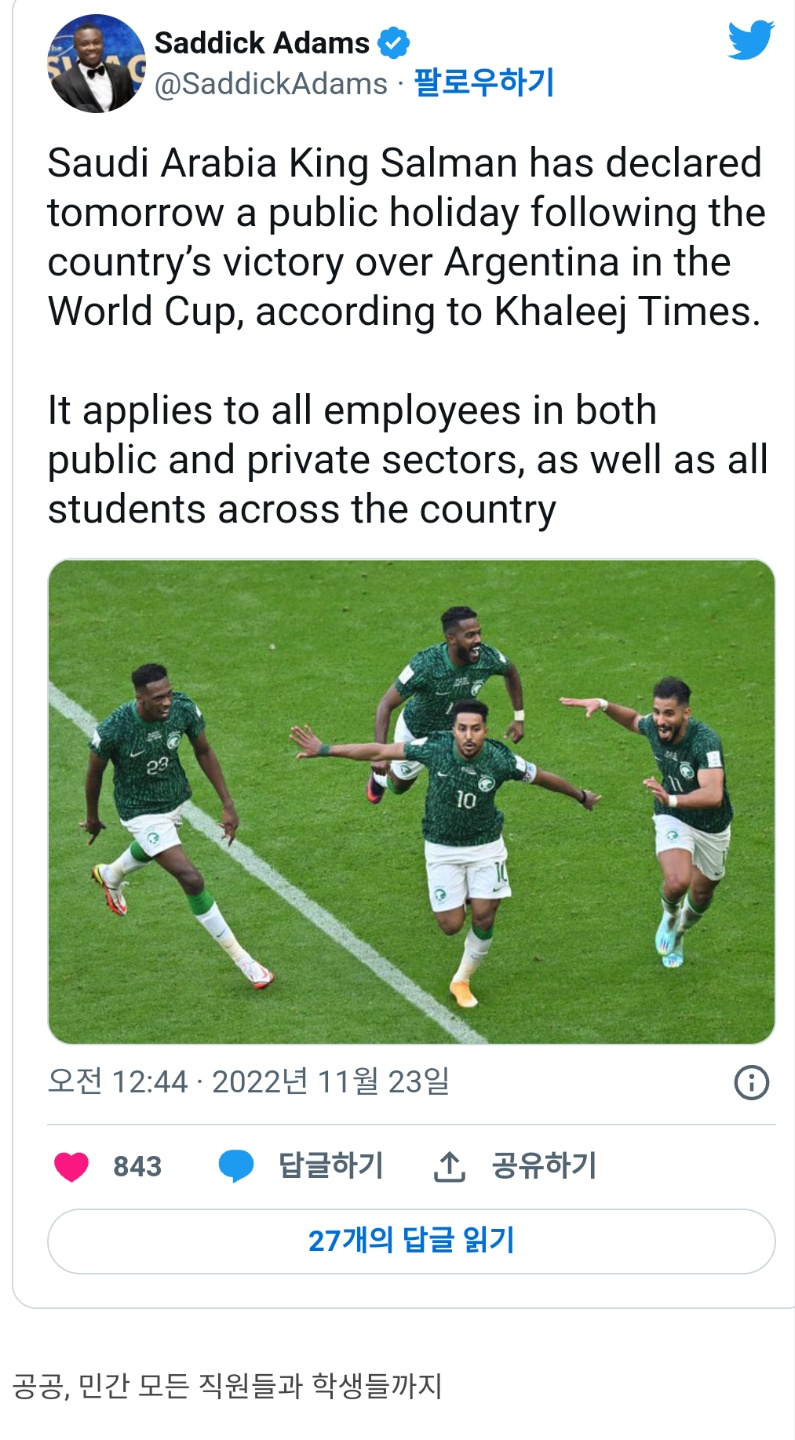Like the tweet with the heart icon

click(x=71, y=1166)
